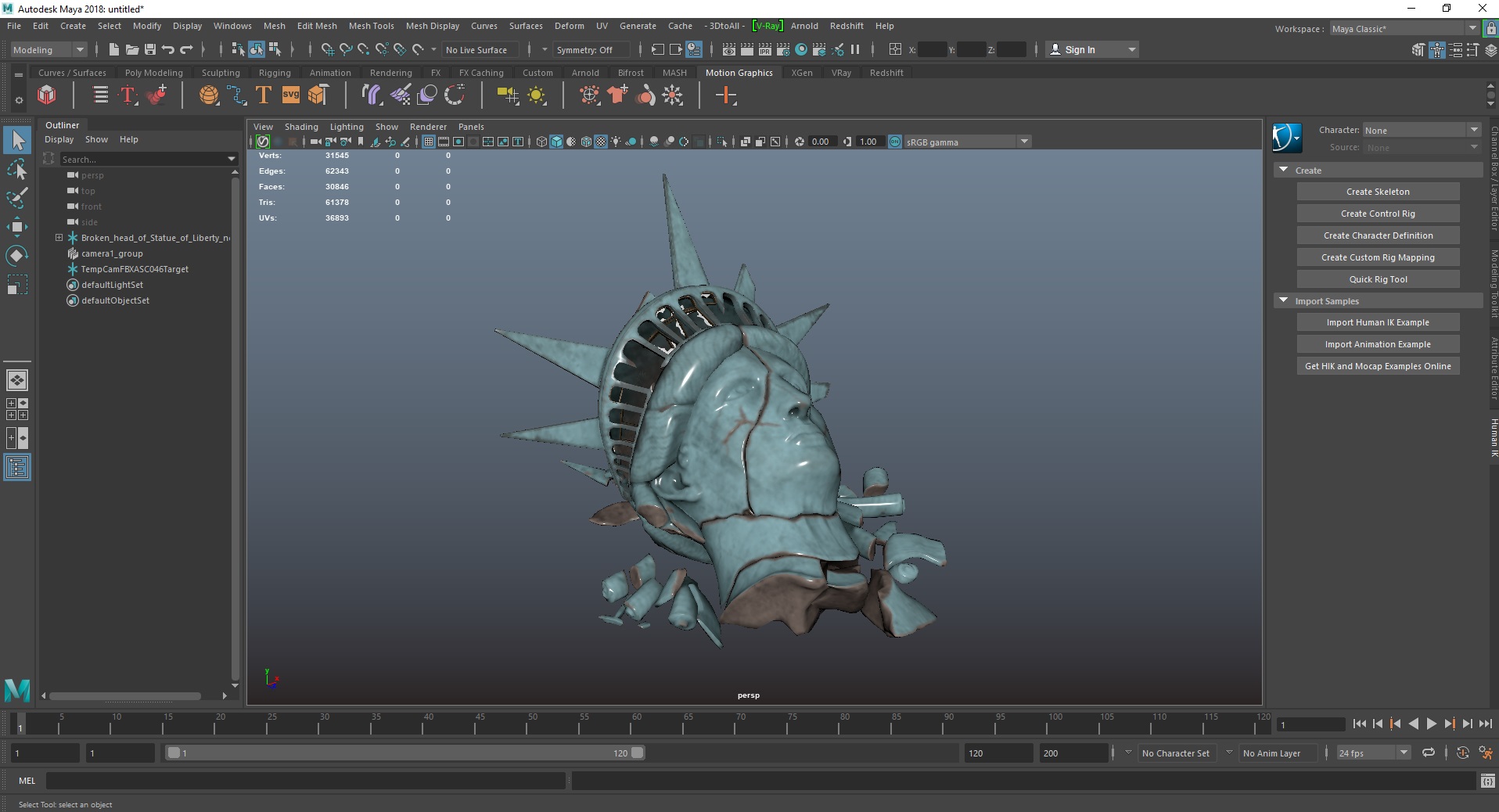Click the Create Control Rig button
This screenshot has width=1499, height=812.
click(x=1378, y=214)
